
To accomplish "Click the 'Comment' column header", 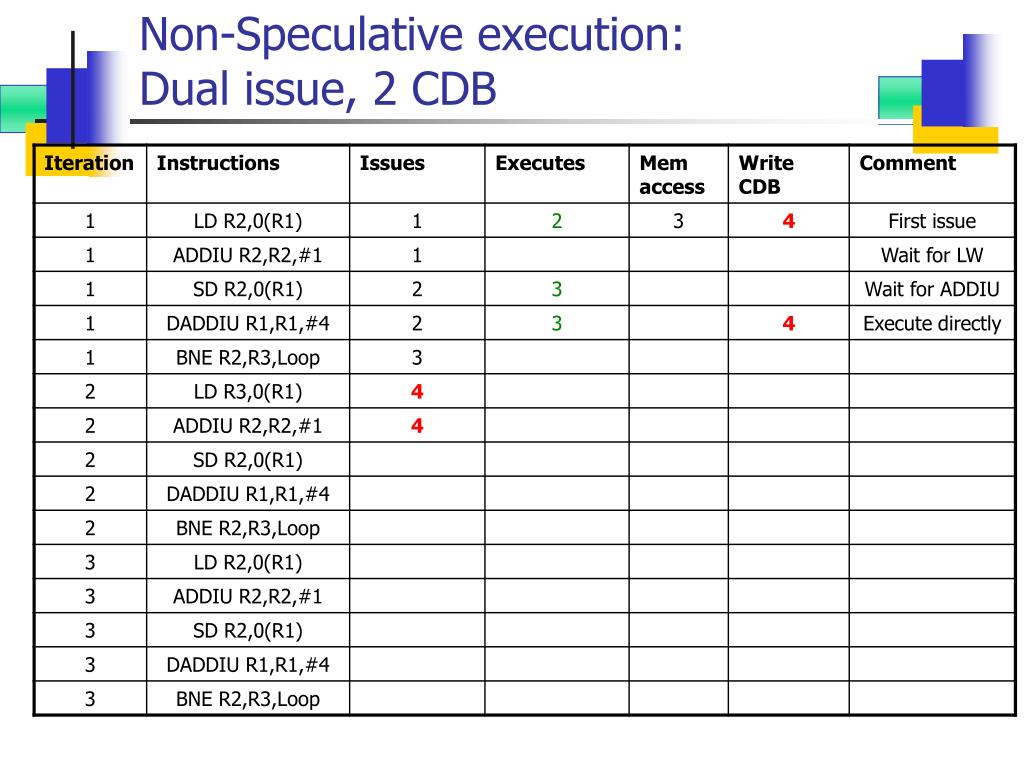I will 932,174.
